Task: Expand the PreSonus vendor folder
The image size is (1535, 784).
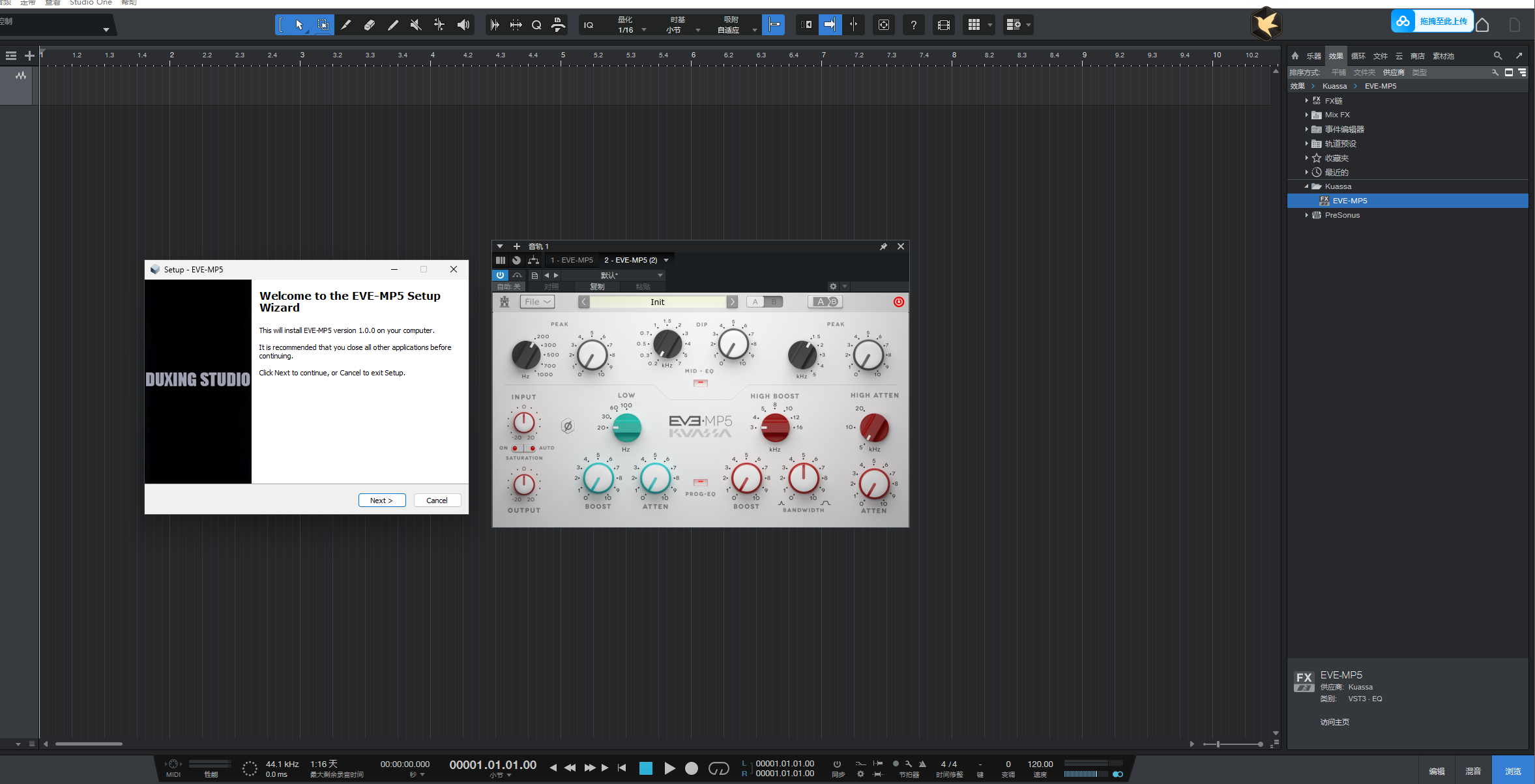Action: click(1306, 215)
